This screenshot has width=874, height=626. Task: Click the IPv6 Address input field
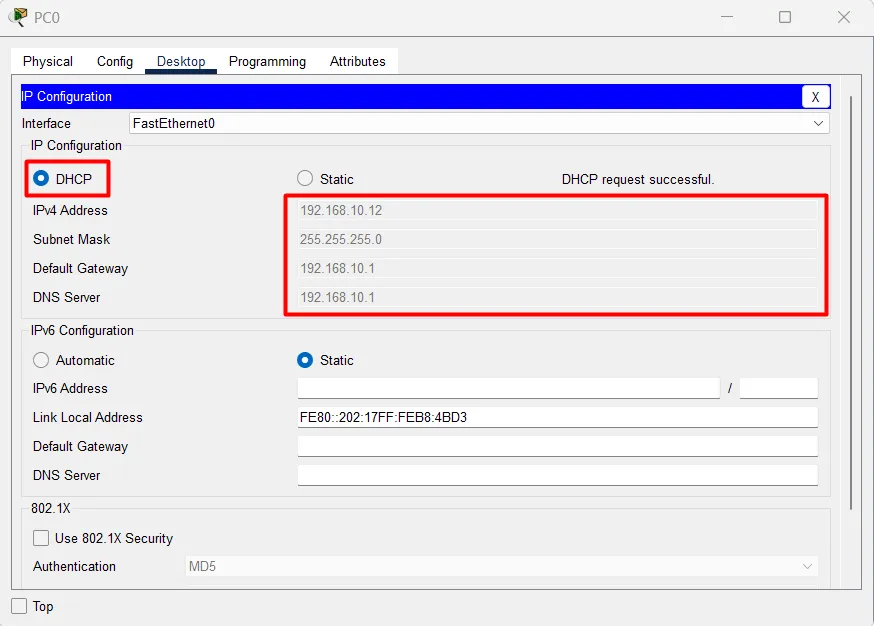508,388
